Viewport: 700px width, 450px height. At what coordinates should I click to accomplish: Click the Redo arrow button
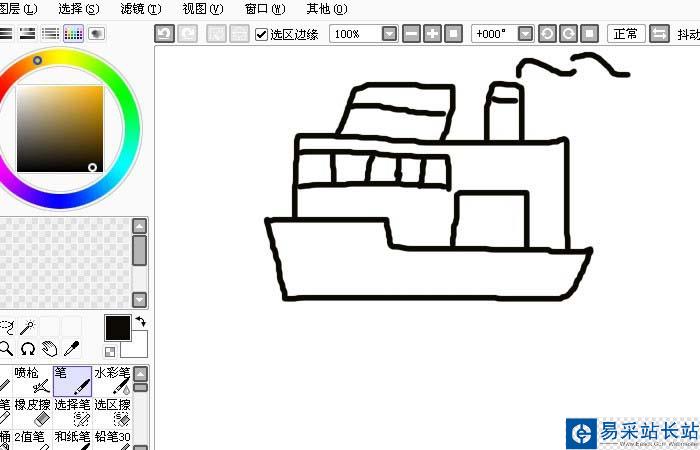tap(188, 34)
